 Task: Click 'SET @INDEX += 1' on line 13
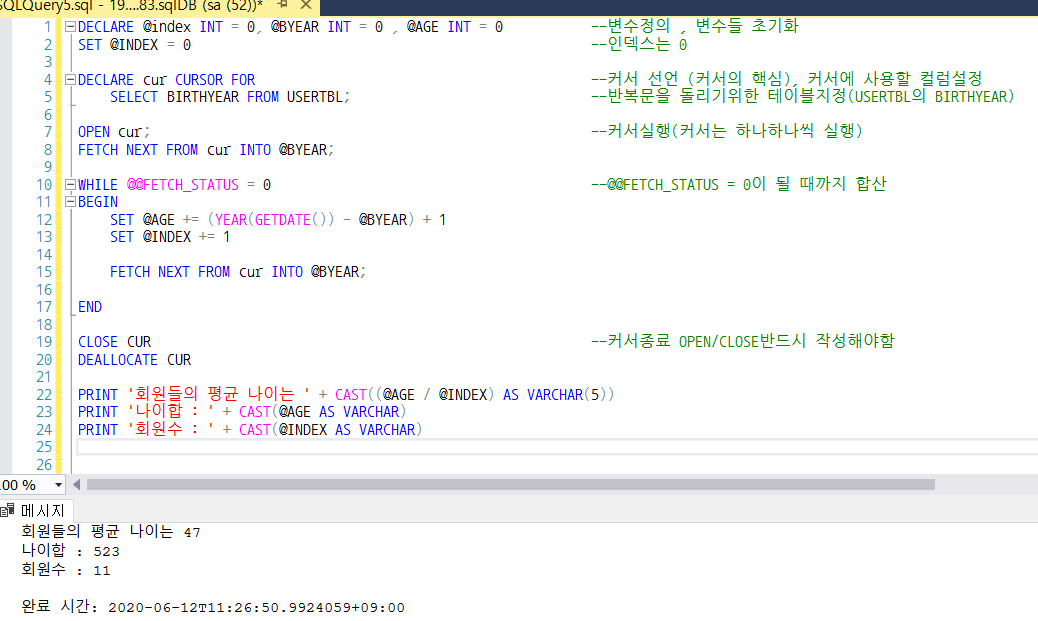click(170, 237)
